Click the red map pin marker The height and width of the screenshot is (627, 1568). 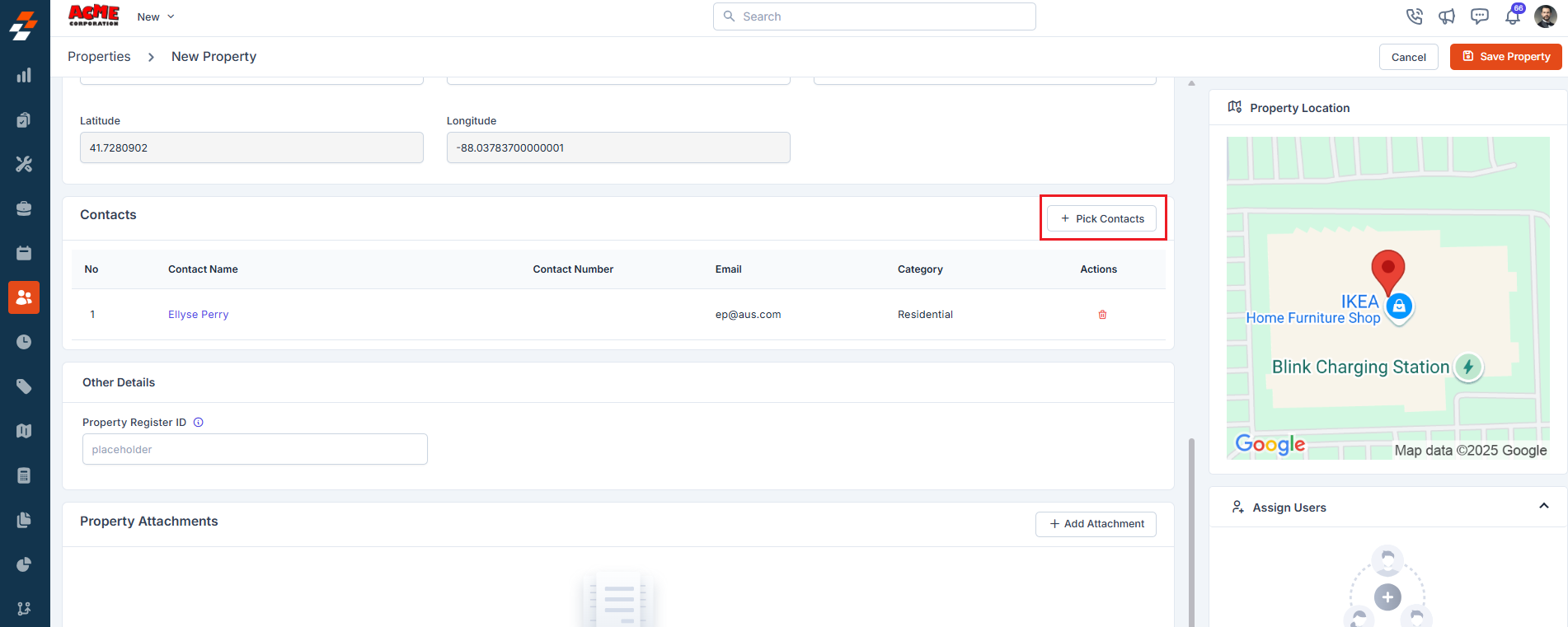(x=1388, y=272)
